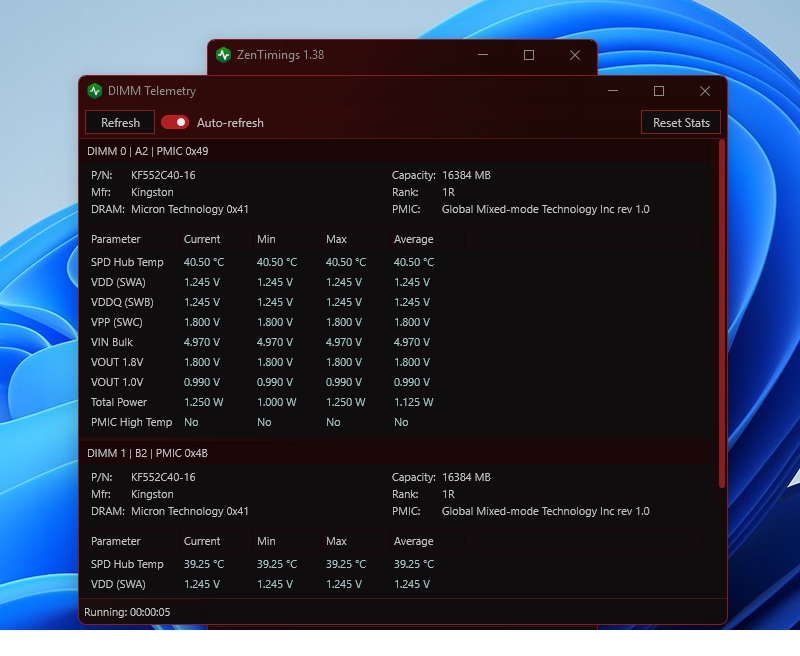Click the DIMM Telemetry app icon
The width and height of the screenshot is (800, 656).
[x=94, y=91]
